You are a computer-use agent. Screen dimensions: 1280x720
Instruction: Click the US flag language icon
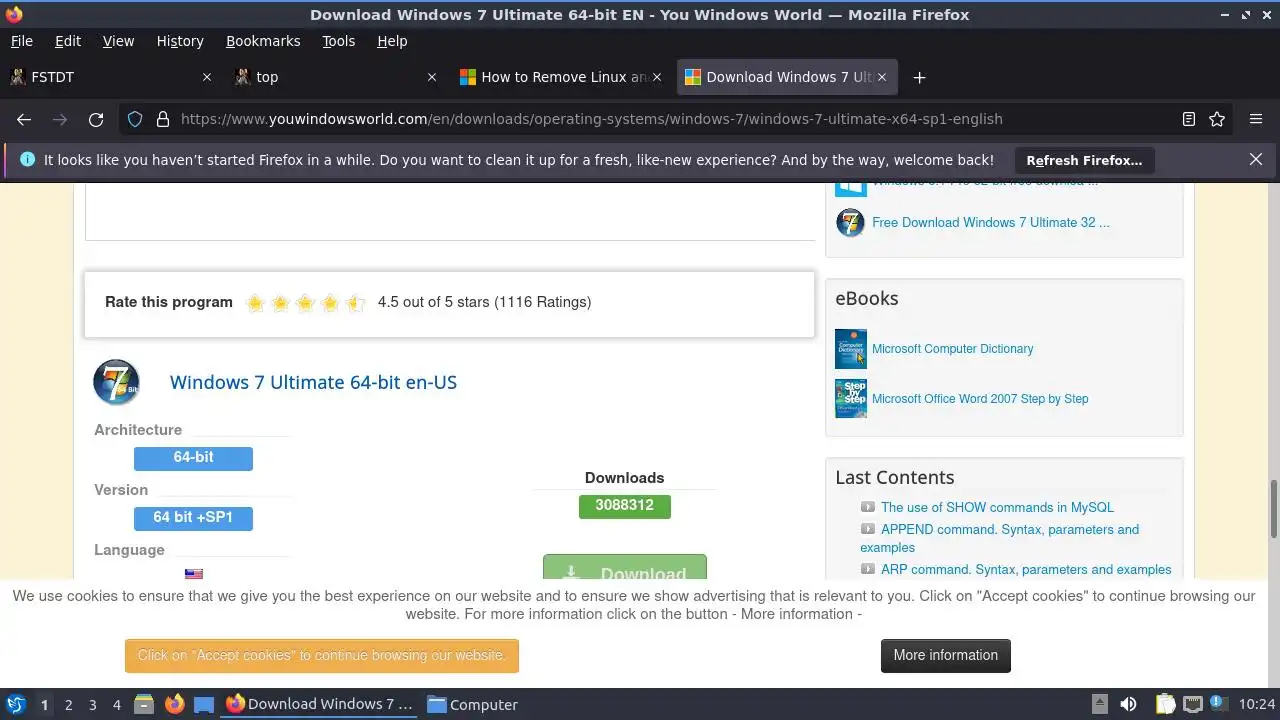[x=194, y=574]
